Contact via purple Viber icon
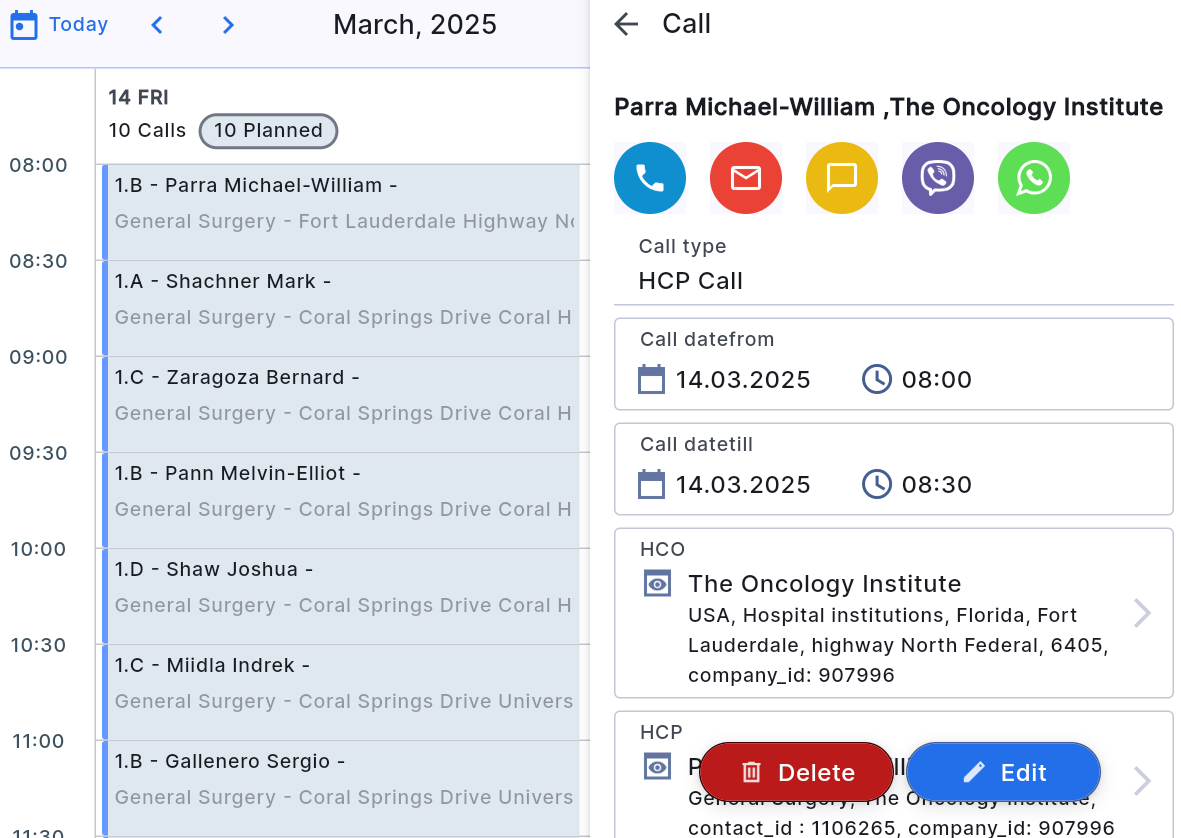The image size is (1181, 838). click(938, 178)
